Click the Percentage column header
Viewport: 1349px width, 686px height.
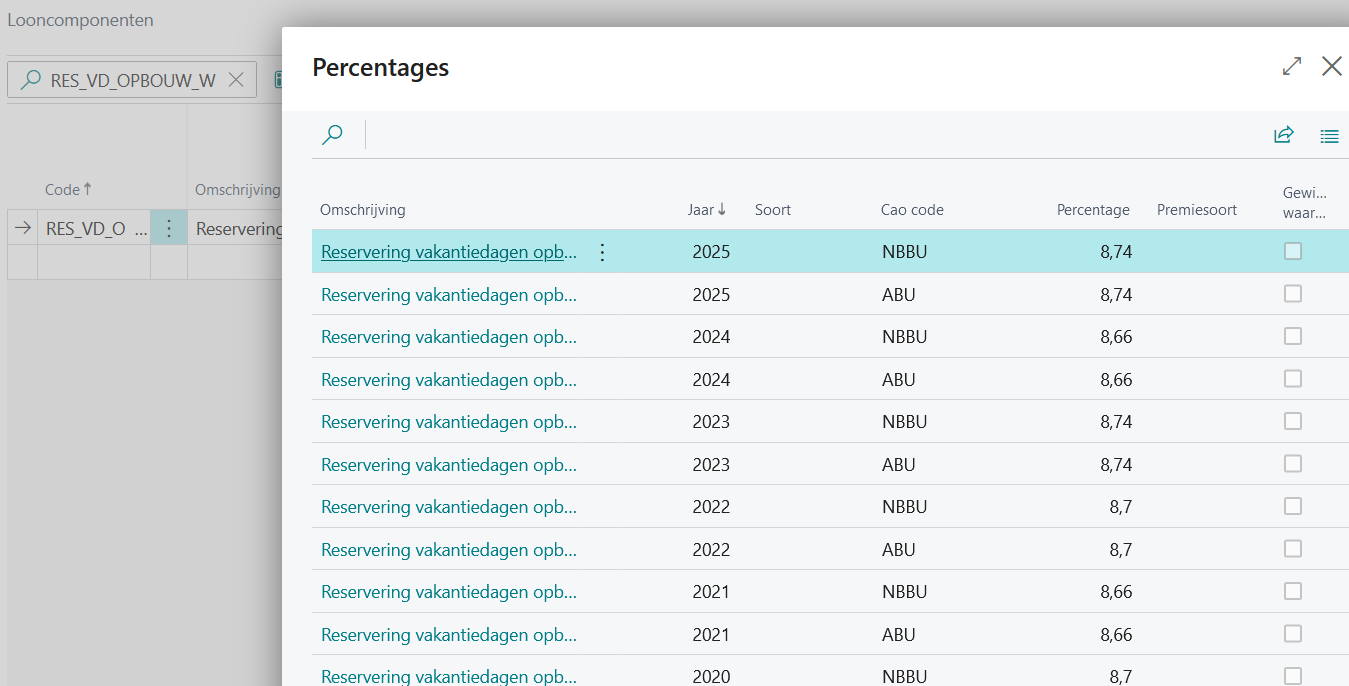click(x=1093, y=210)
